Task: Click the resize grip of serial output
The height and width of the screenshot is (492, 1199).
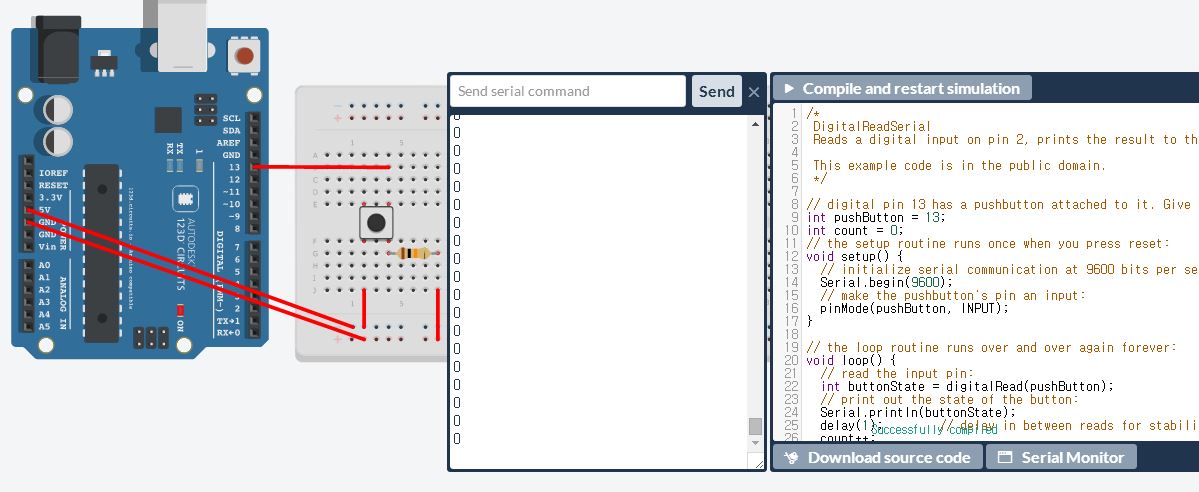Action: tap(758, 462)
